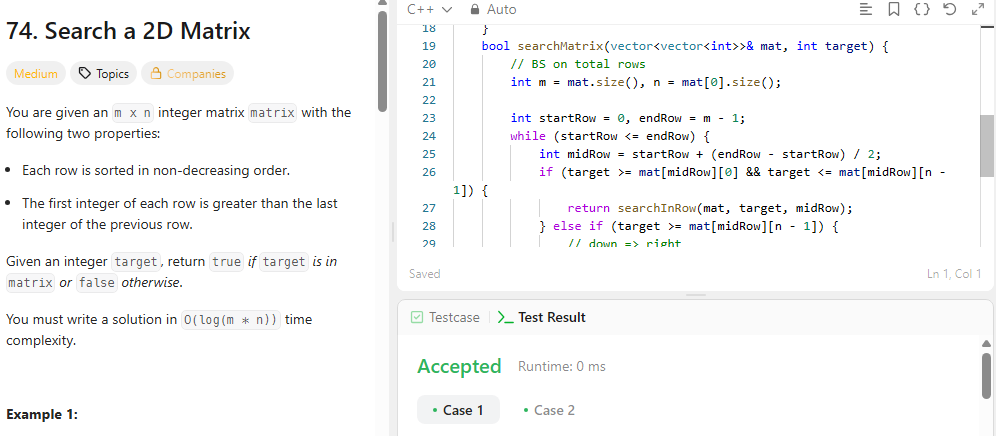Open the C++ language dropdown

tap(430, 10)
